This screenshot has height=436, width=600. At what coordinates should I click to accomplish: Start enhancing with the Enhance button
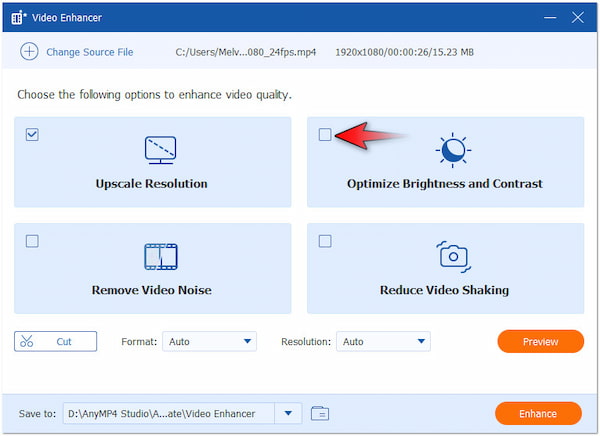coord(538,413)
